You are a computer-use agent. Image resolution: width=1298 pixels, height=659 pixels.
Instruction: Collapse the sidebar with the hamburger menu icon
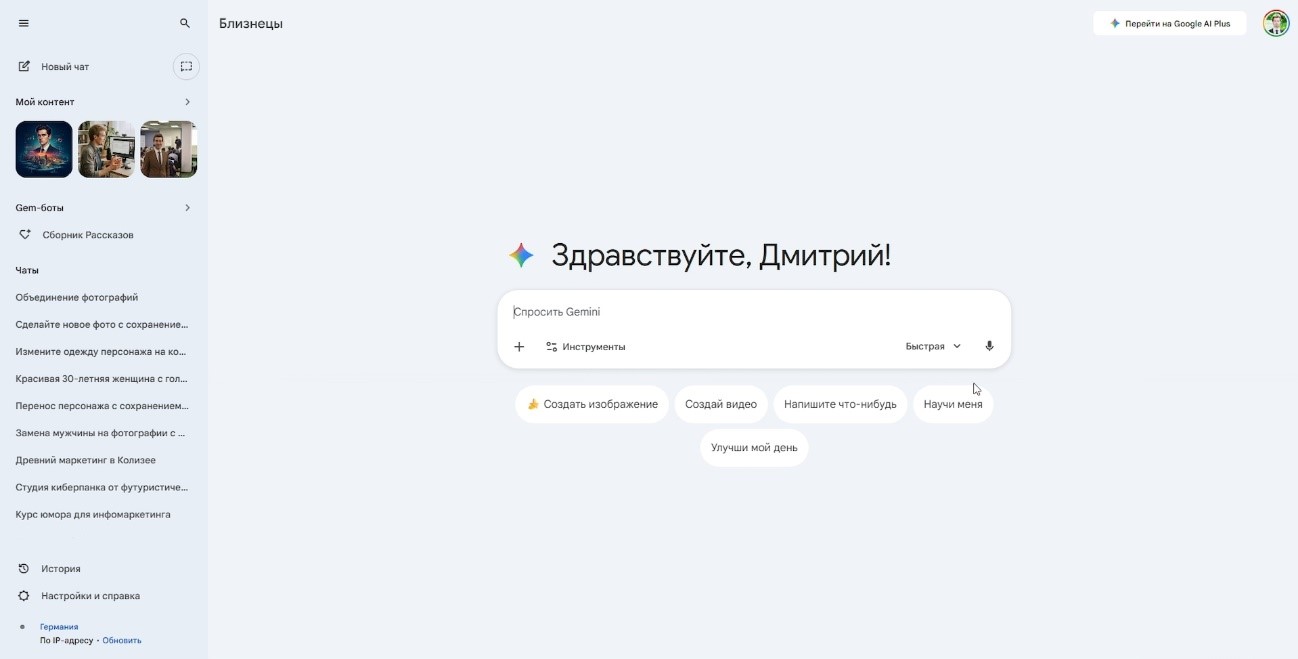24,23
